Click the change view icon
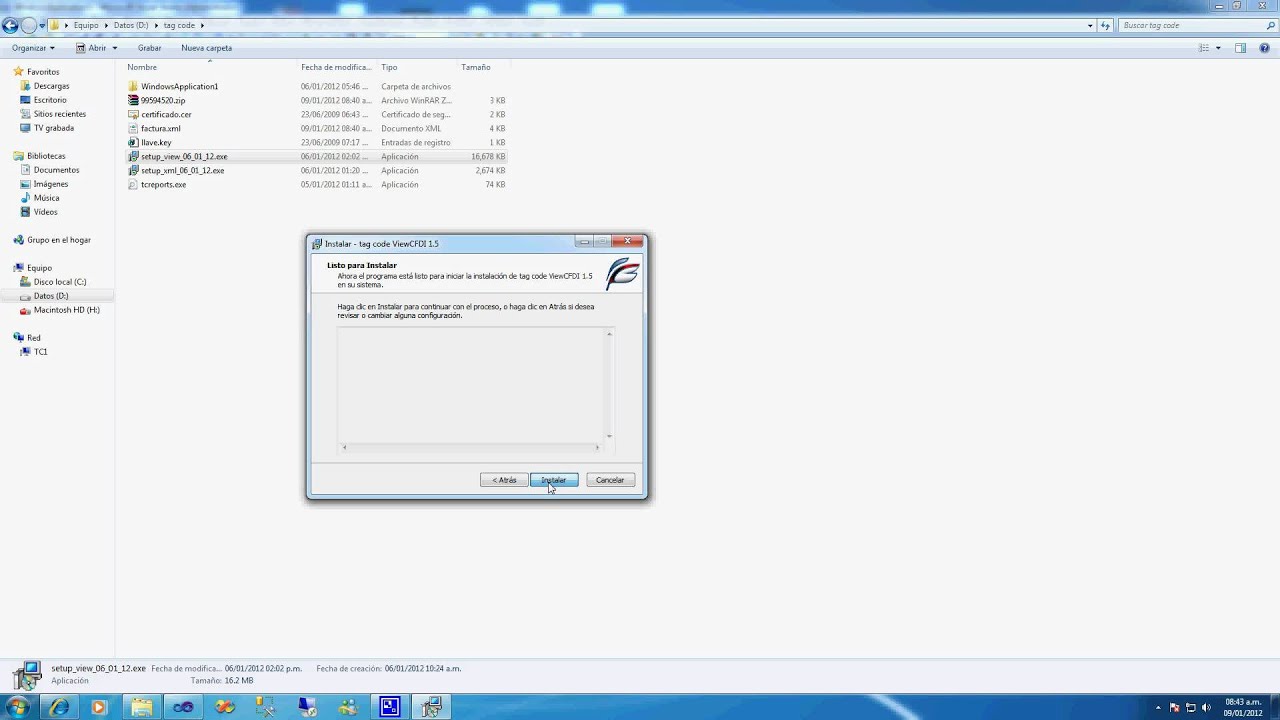The width and height of the screenshot is (1280, 720). tap(1204, 48)
